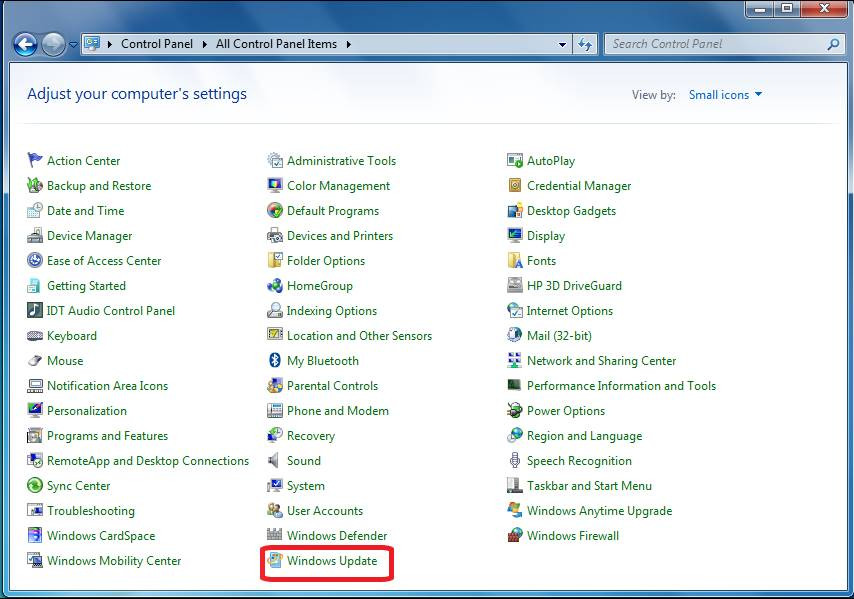
Task: Click the My Bluetooth icon
Action: click(275, 360)
